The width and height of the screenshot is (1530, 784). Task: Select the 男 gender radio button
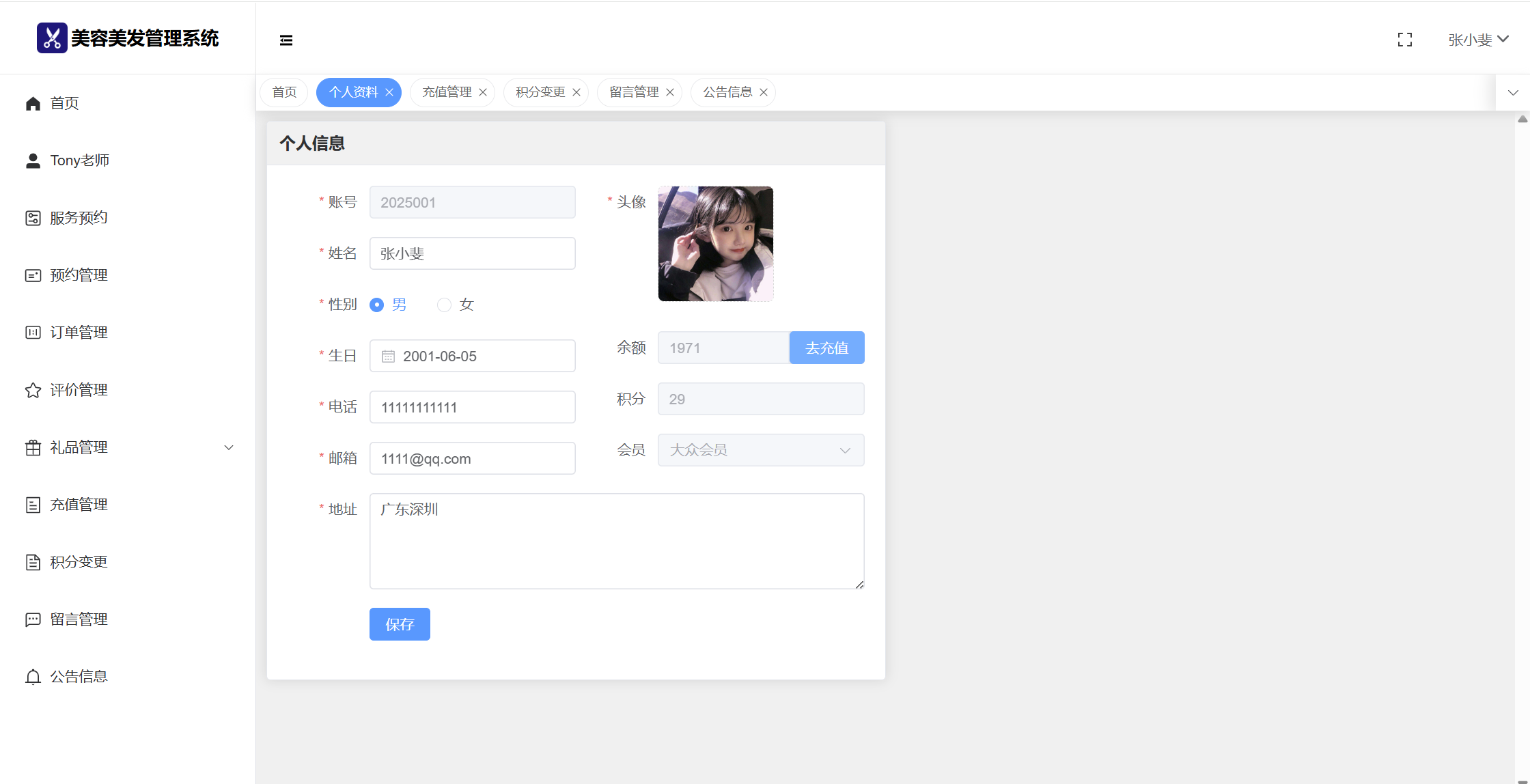click(x=376, y=305)
